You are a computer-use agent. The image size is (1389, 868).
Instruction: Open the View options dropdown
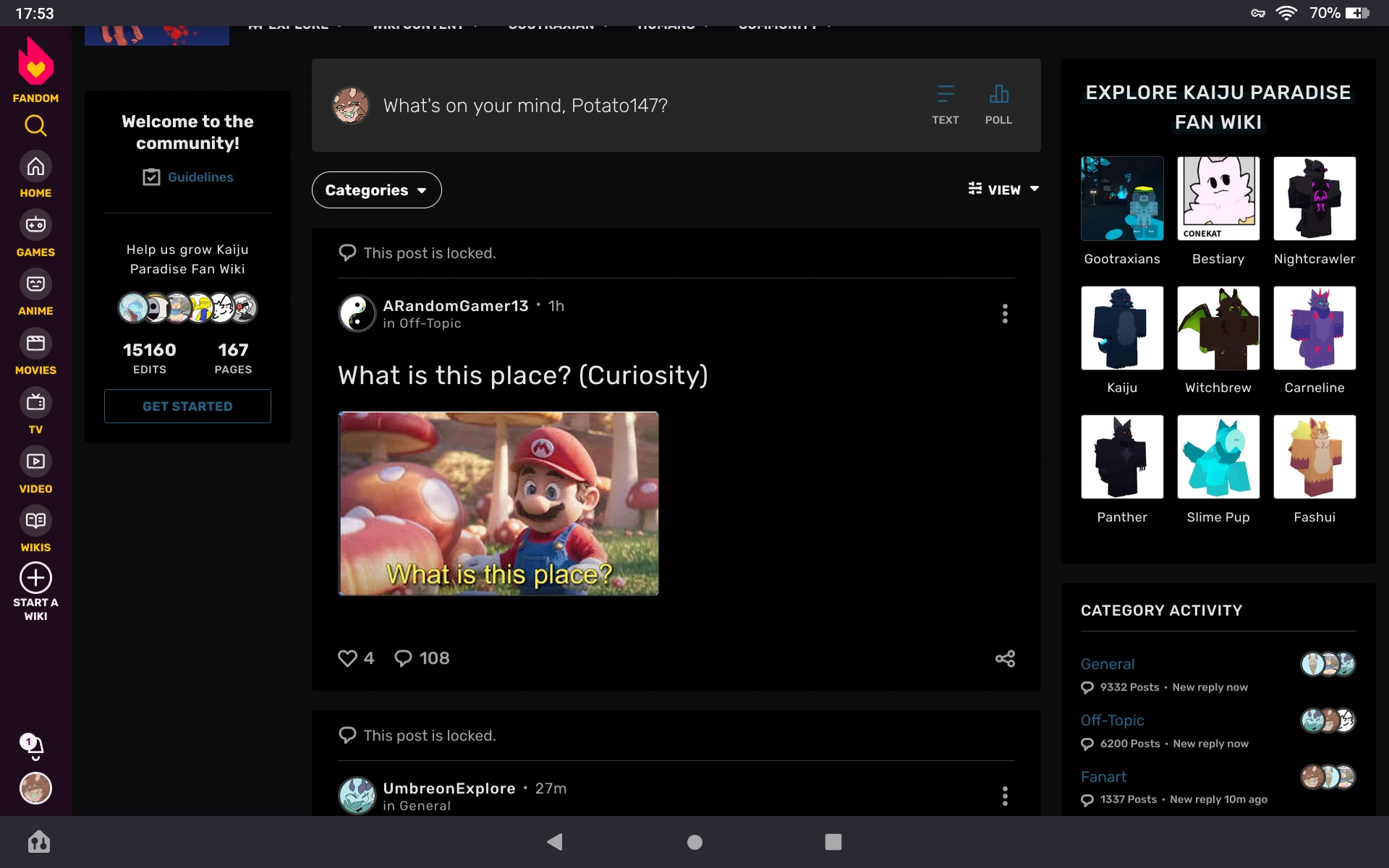(x=1003, y=190)
